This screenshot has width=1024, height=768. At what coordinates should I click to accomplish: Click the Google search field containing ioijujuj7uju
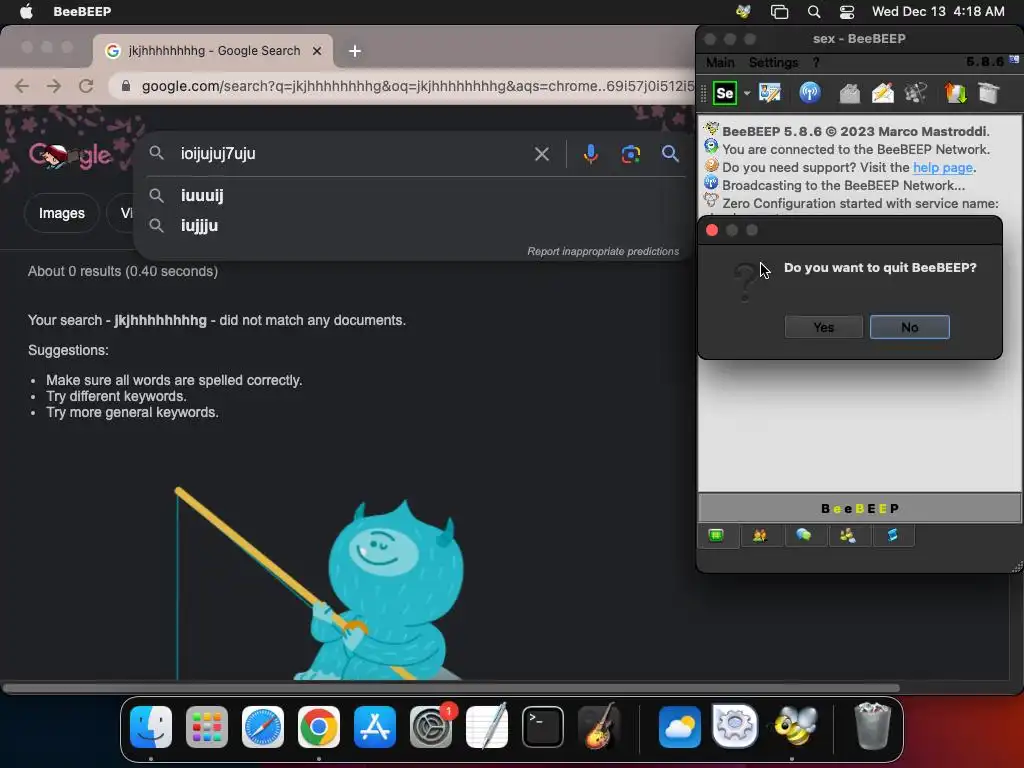(353, 153)
